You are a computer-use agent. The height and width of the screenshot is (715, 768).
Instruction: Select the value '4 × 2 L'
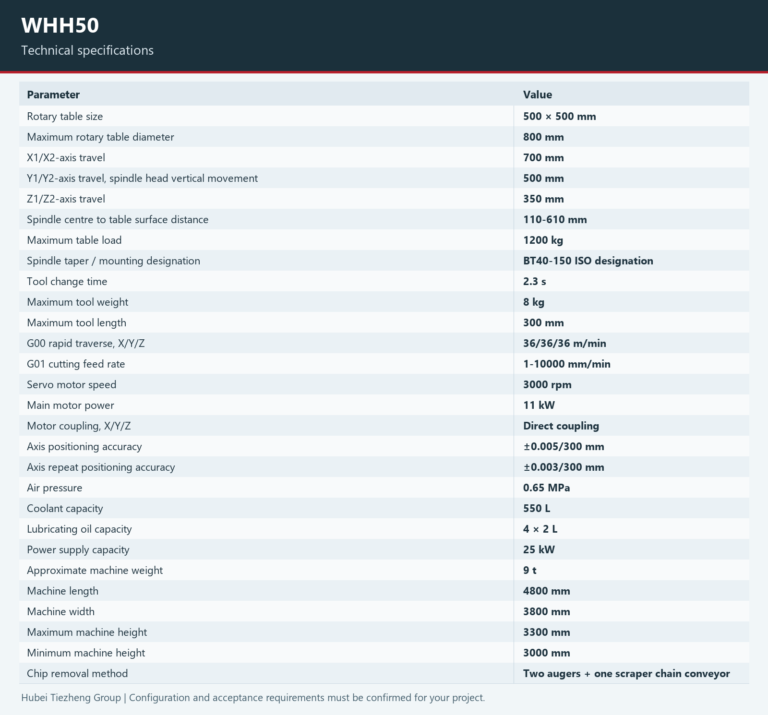(x=540, y=529)
